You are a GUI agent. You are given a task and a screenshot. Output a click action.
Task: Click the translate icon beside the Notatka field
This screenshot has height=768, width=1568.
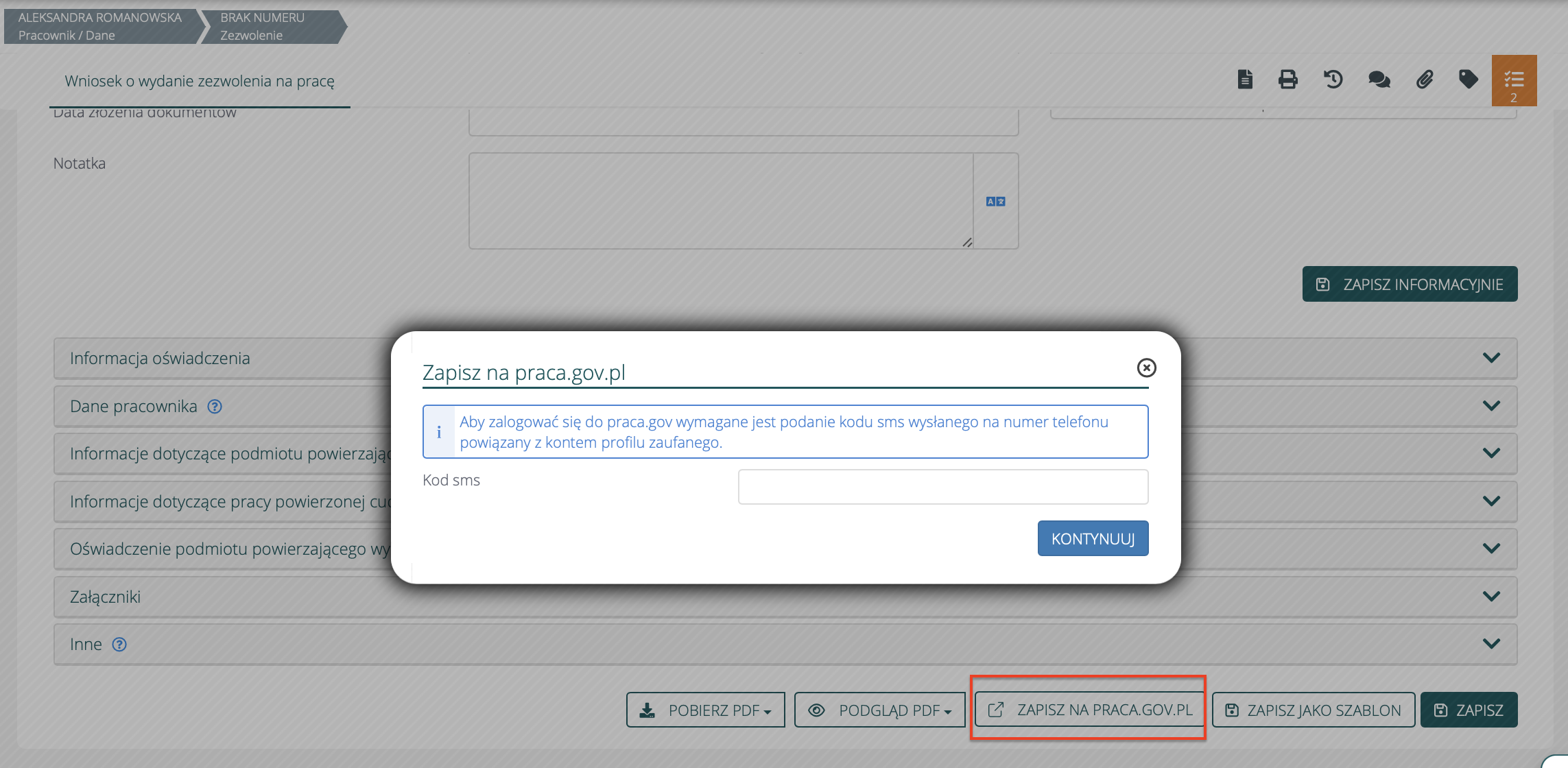pyautogui.click(x=995, y=202)
